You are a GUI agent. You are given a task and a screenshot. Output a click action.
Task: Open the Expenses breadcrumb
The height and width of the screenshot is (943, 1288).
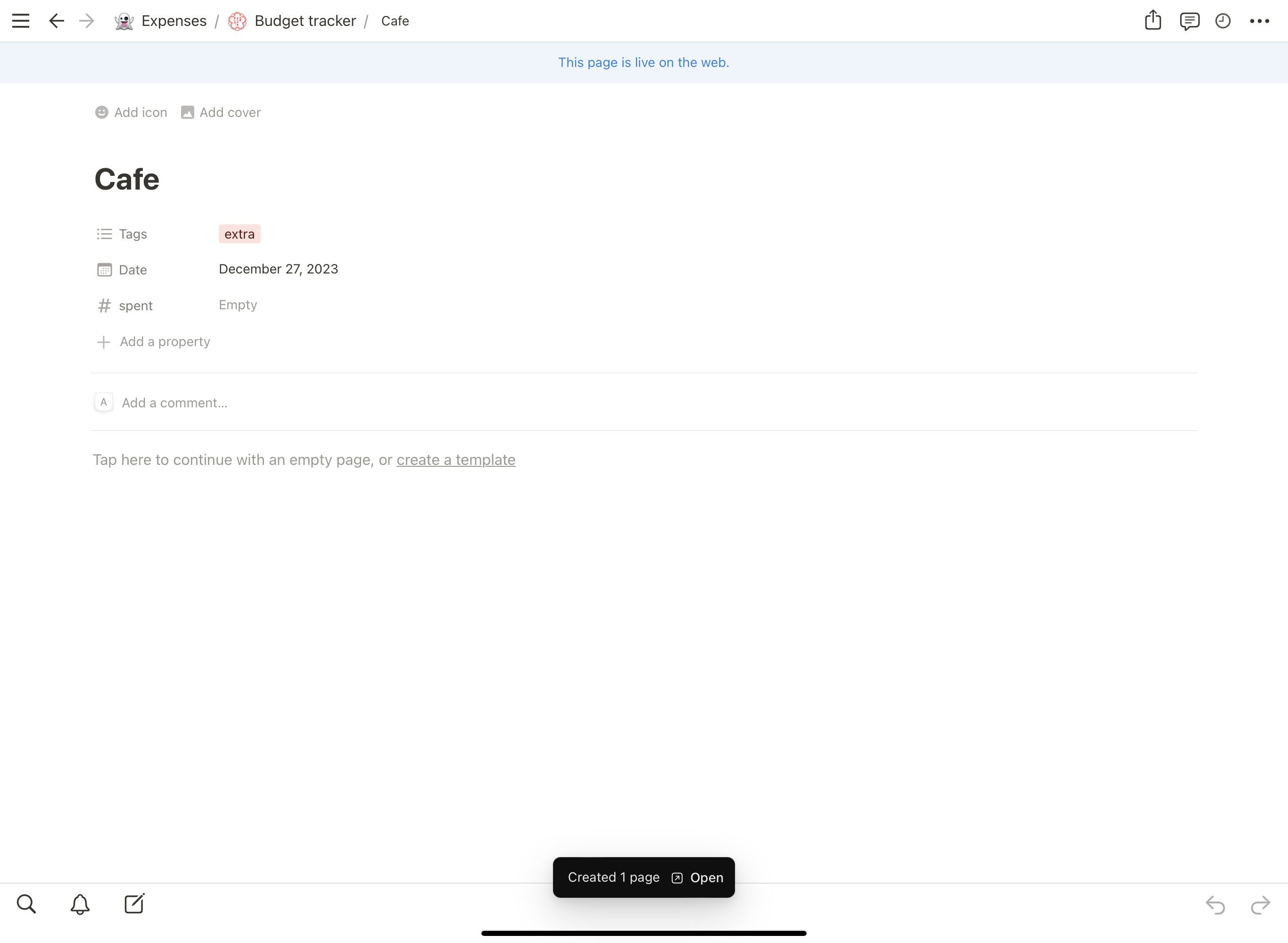pyautogui.click(x=173, y=21)
